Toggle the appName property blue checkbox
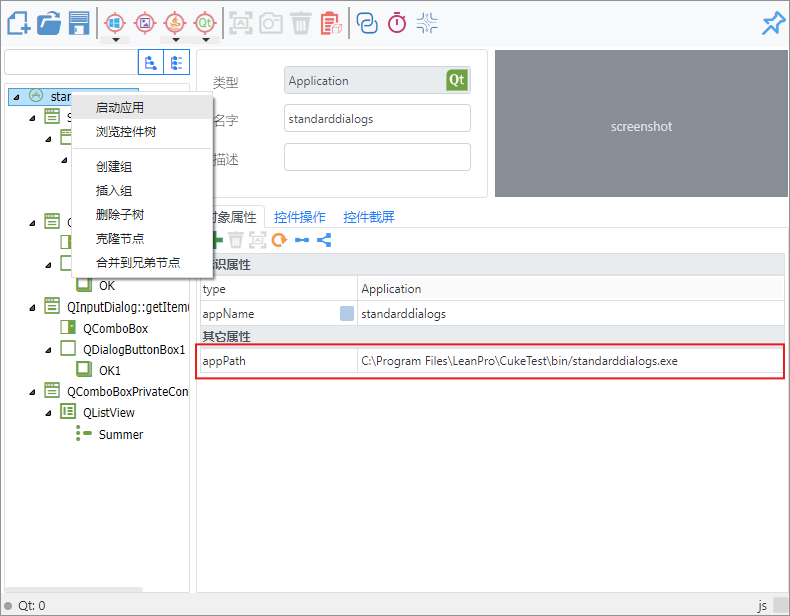This screenshot has width=790, height=616. (x=347, y=314)
